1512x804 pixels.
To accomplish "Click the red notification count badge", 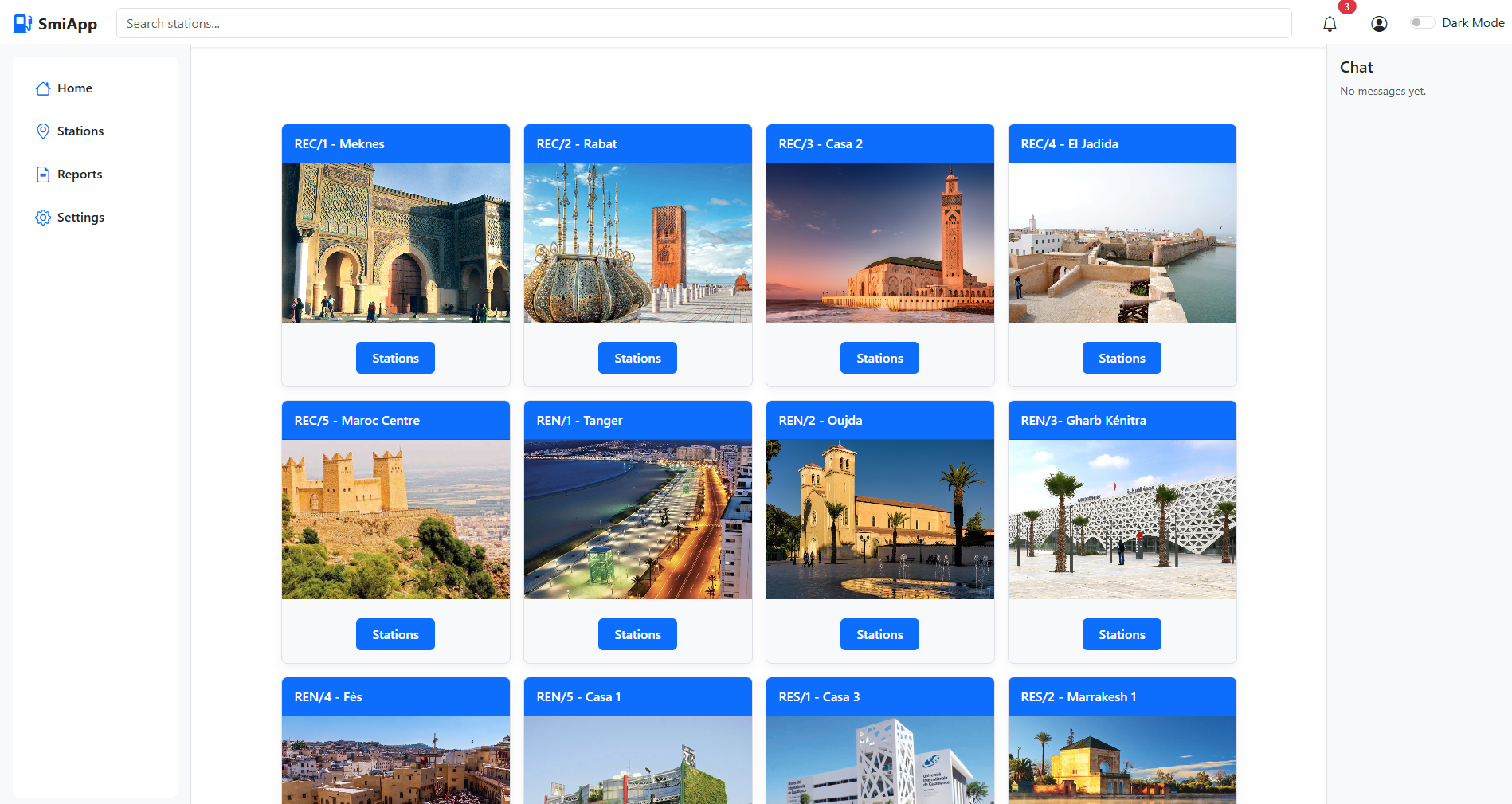I will pos(1346,7).
